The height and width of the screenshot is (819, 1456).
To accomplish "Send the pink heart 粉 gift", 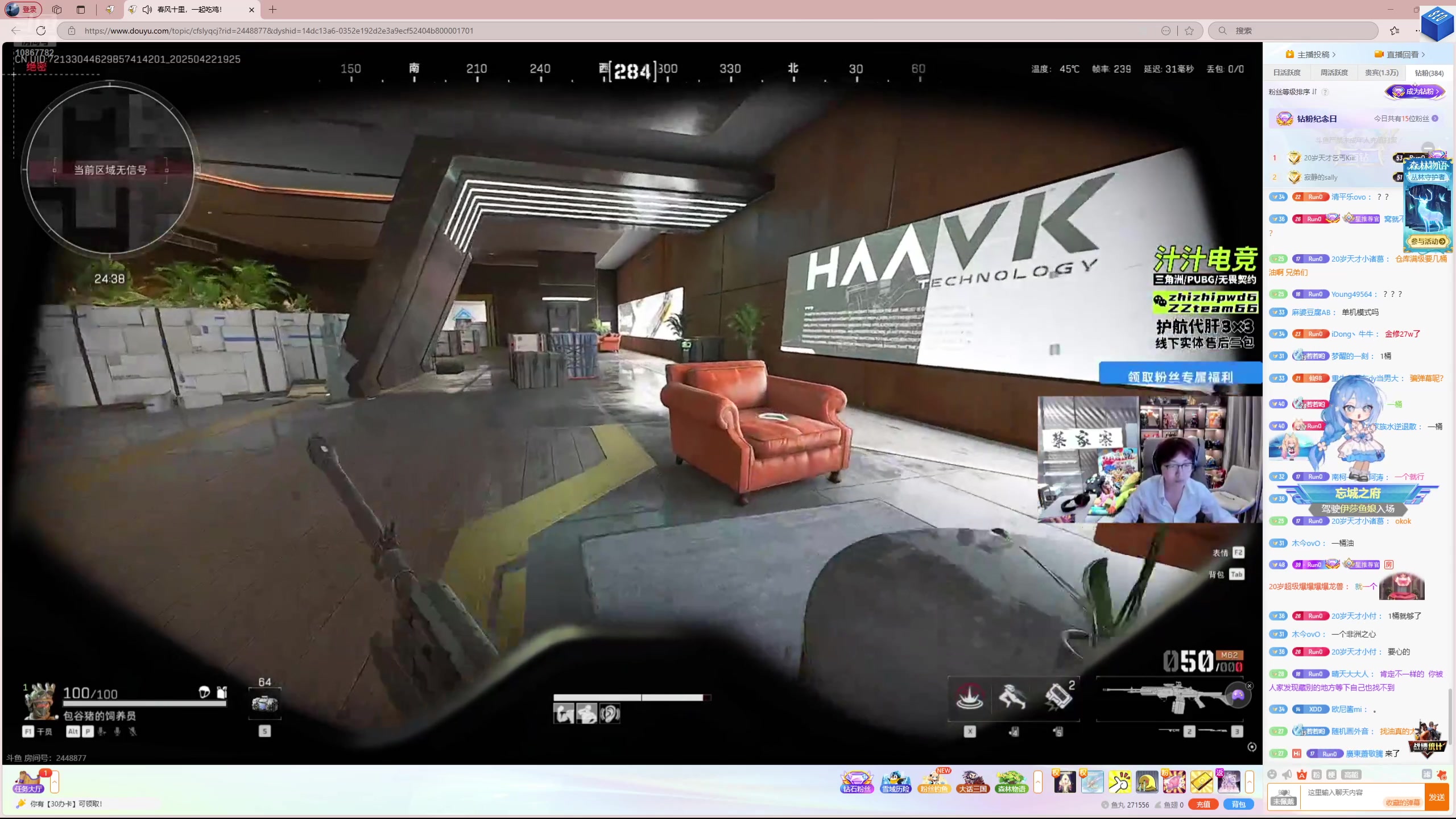I will point(1174,782).
